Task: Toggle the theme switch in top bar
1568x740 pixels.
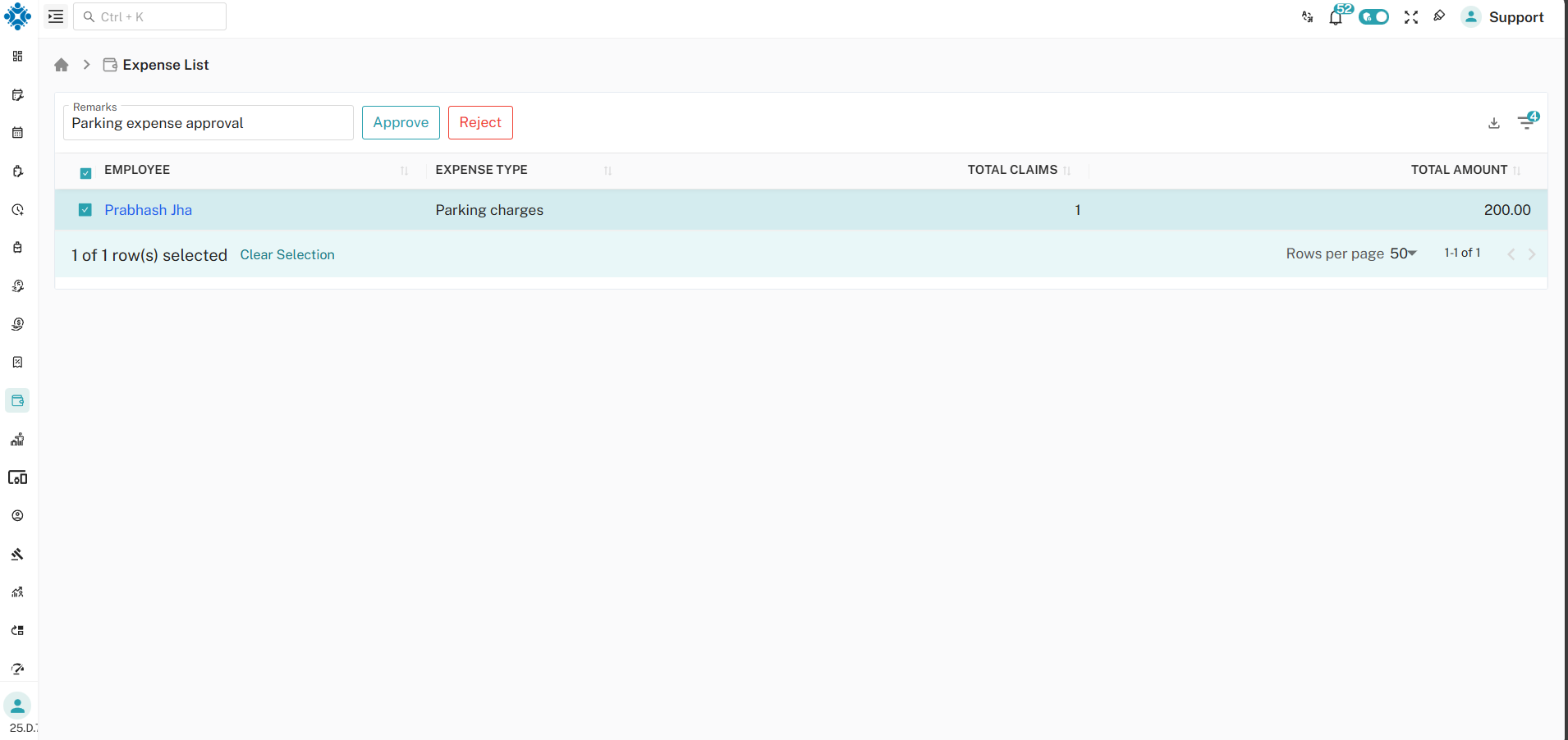Action: (1373, 17)
